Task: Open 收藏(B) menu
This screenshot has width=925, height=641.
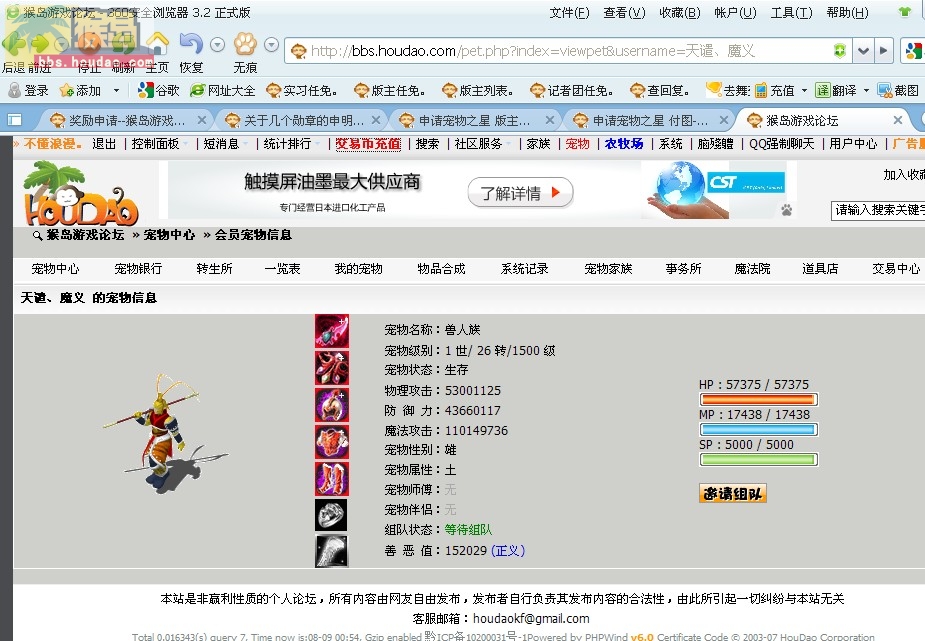Action: (x=680, y=12)
